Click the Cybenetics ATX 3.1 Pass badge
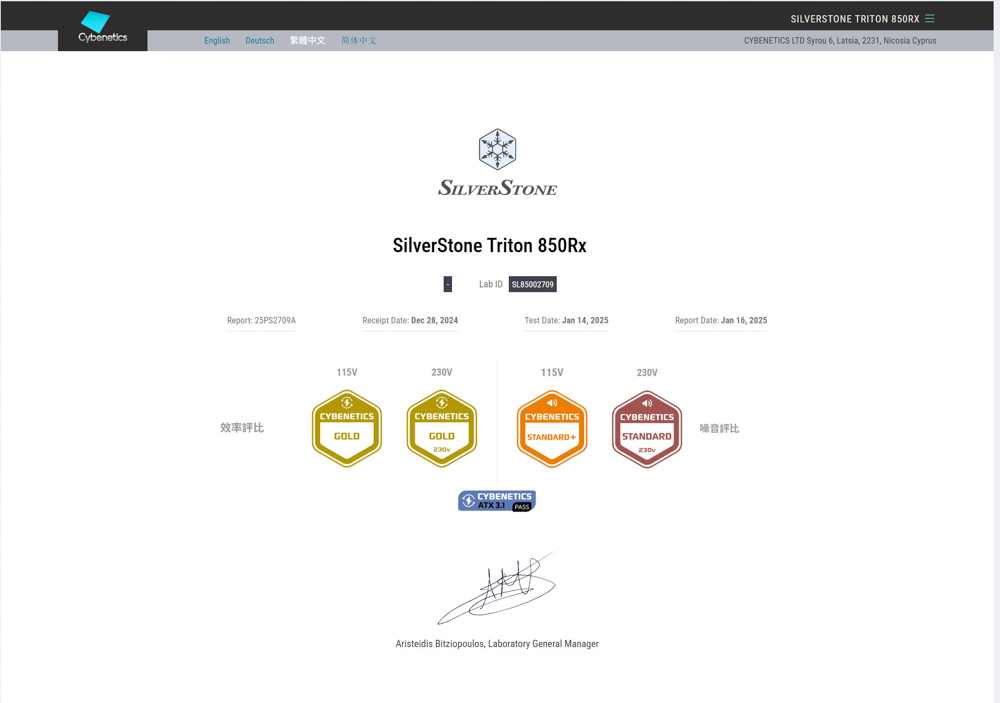 pyautogui.click(x=497, y=501)
